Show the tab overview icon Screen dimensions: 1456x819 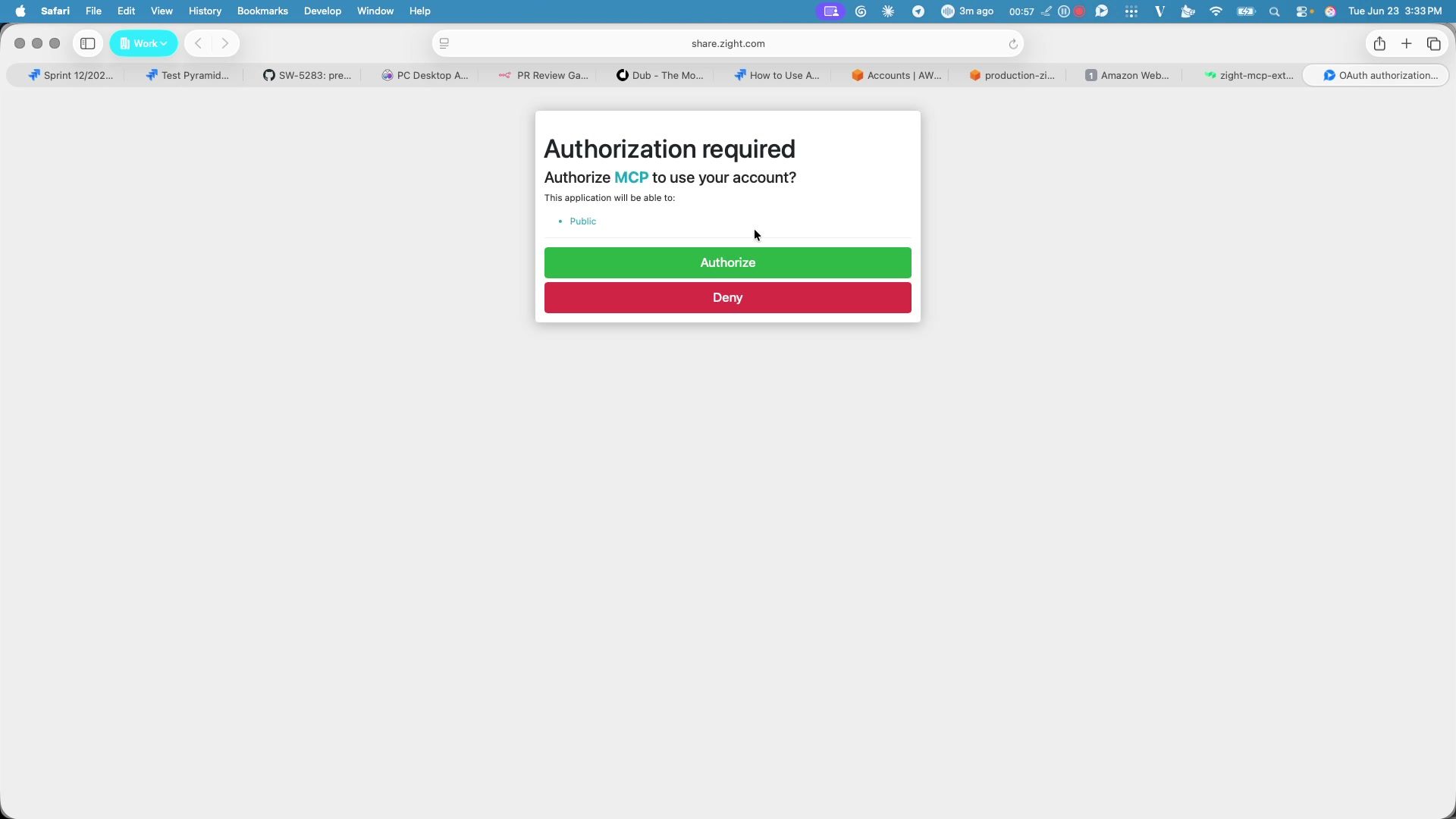point(1434,43)
